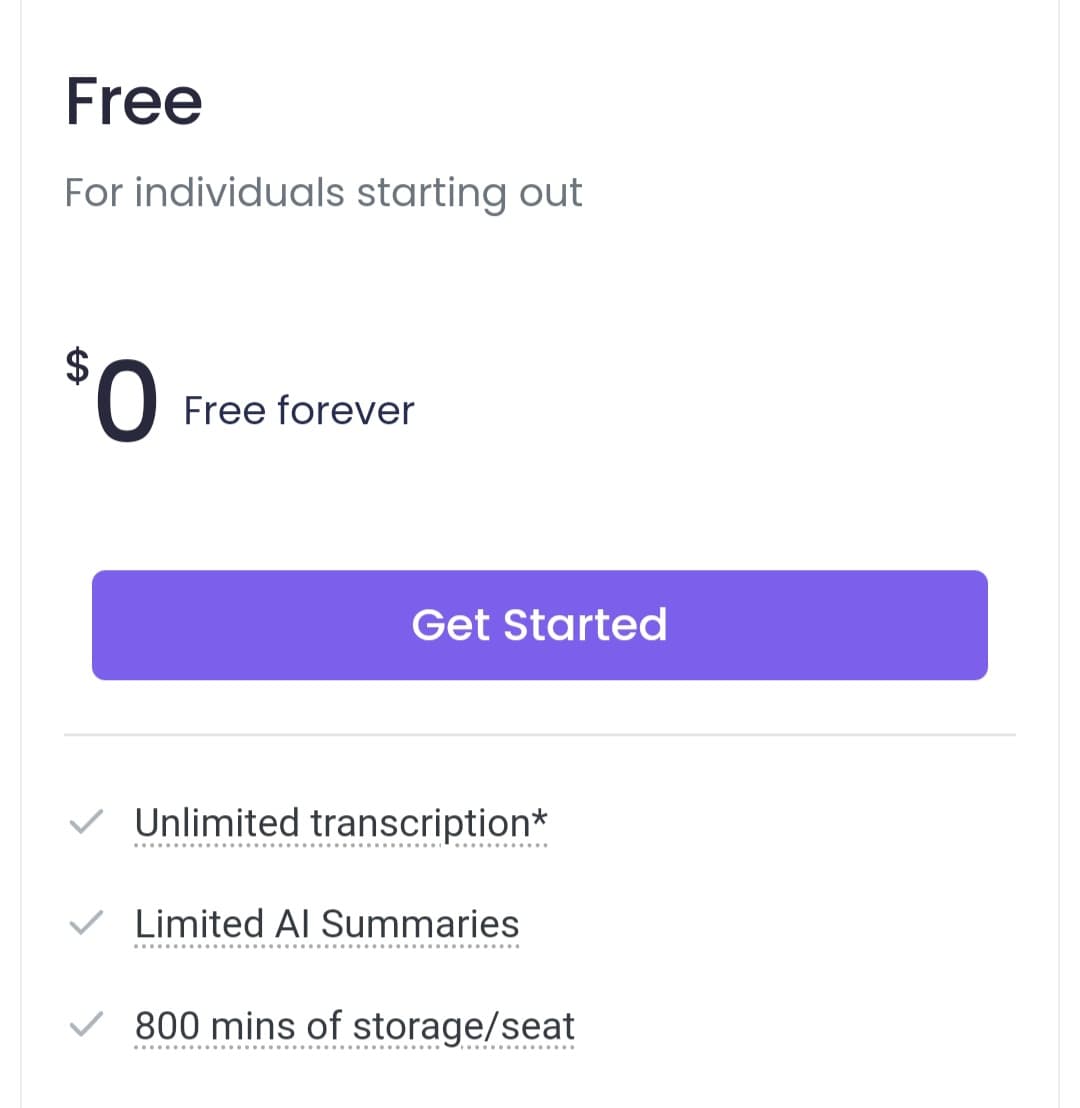Click the word 'Summaries' in the features list

tap(420, 924)
